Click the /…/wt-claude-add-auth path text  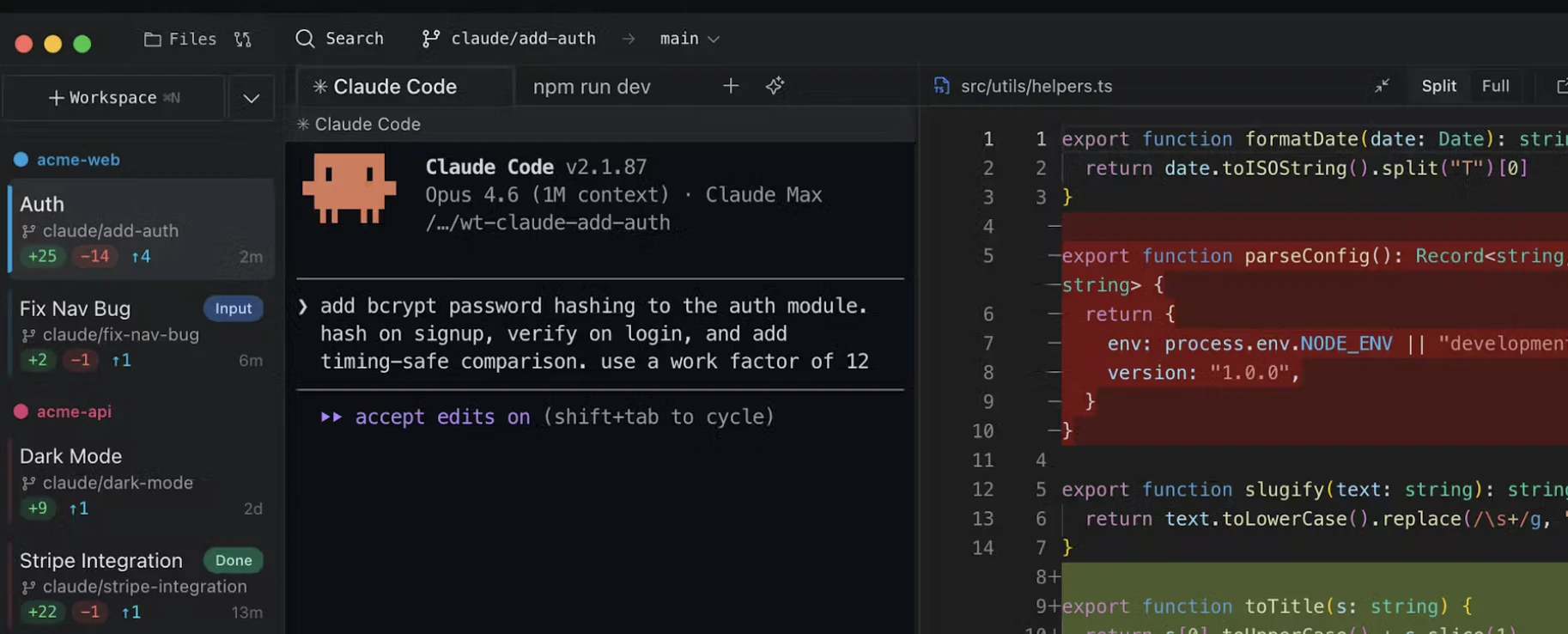coord(548,223)
